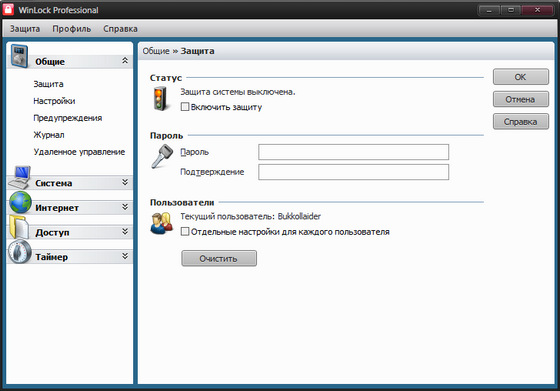Click the key icon beside Пароль

coord(162,156)
